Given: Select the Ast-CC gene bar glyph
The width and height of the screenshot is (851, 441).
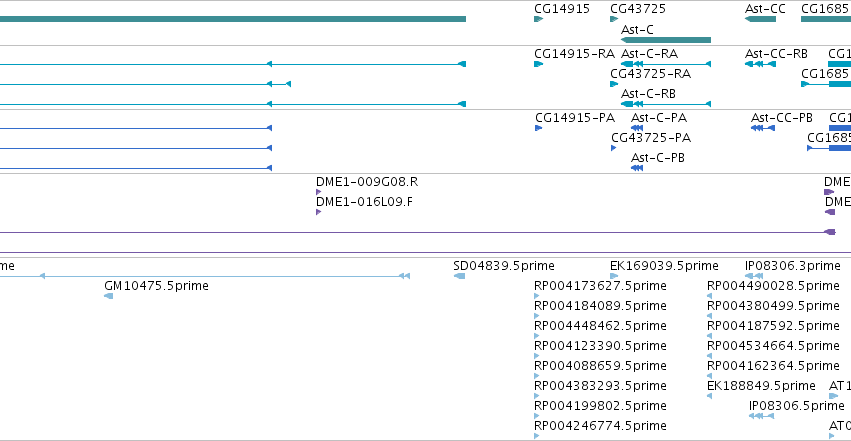Looking at the screenshot, I should [760, 19].
